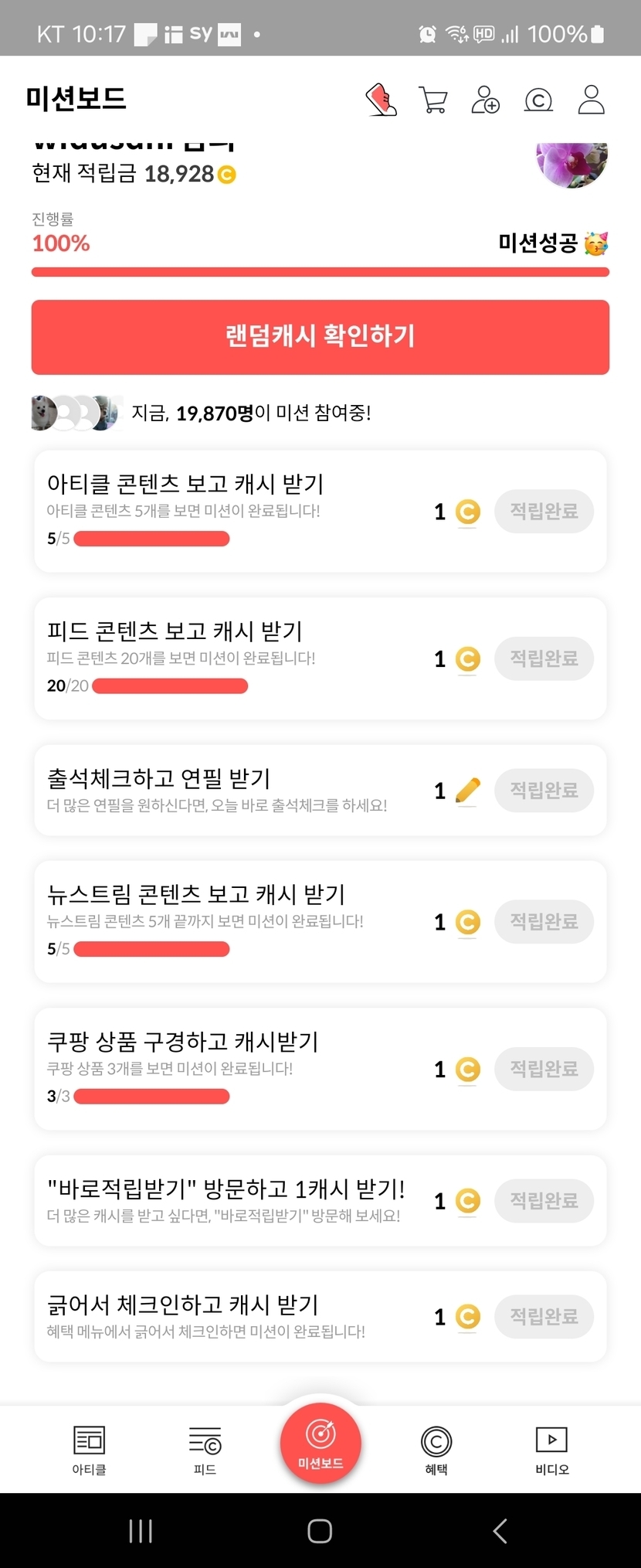
Task: Open the cash coin icon in header
Action: click(x=538, y=100)
